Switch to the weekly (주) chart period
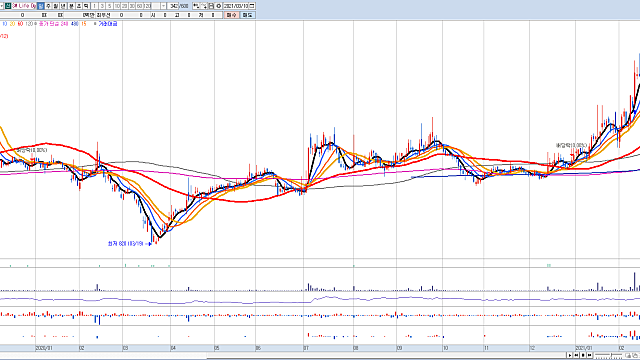 coord(48,6)
